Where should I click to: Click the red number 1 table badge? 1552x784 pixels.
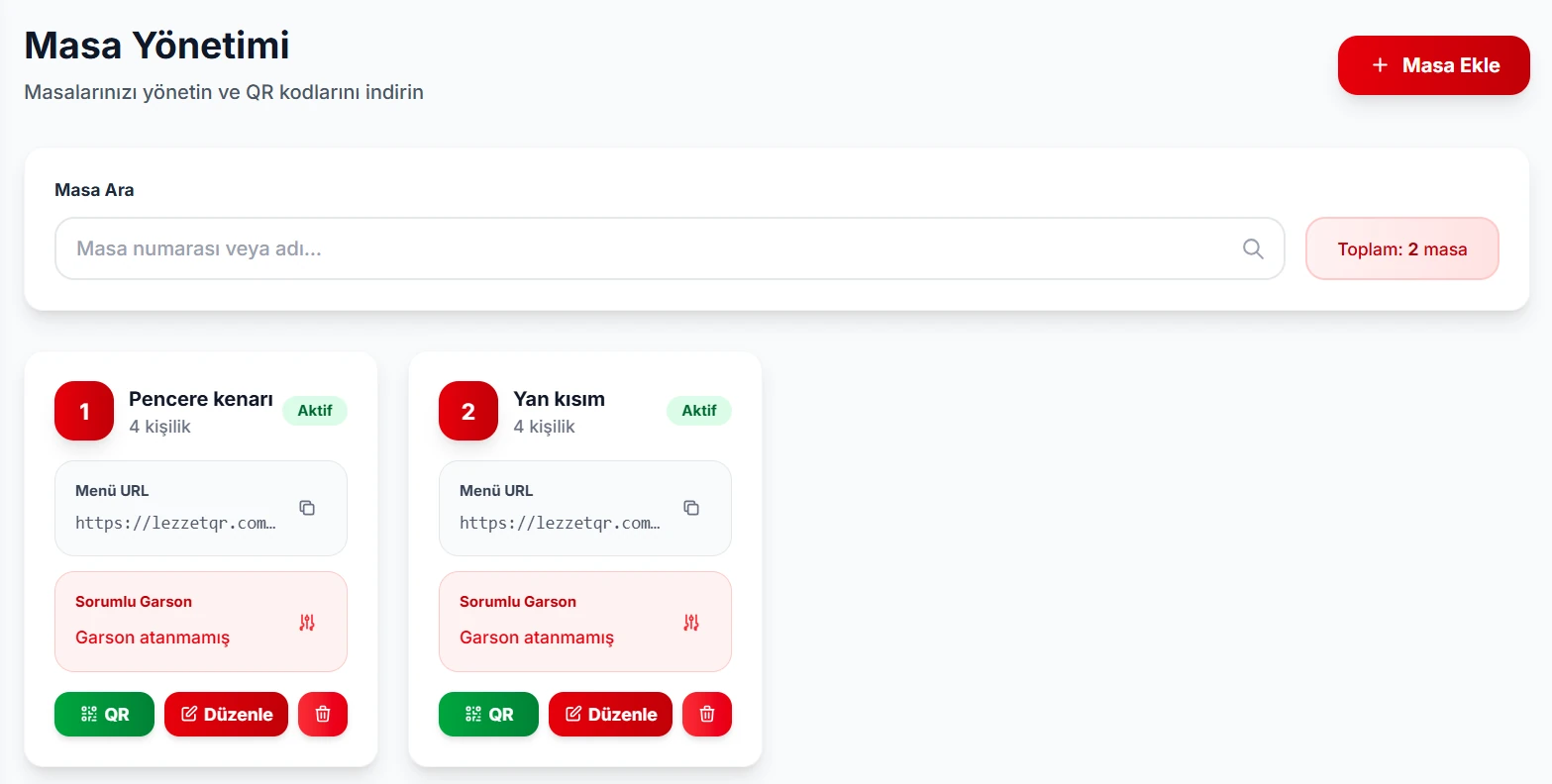coord(84,411)
